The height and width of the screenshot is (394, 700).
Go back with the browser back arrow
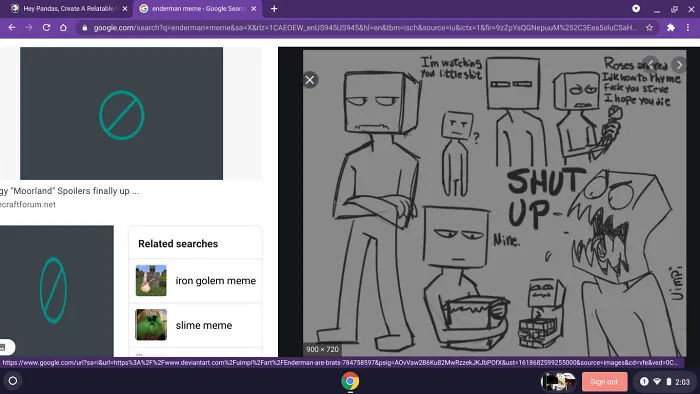tap(12, 28)
